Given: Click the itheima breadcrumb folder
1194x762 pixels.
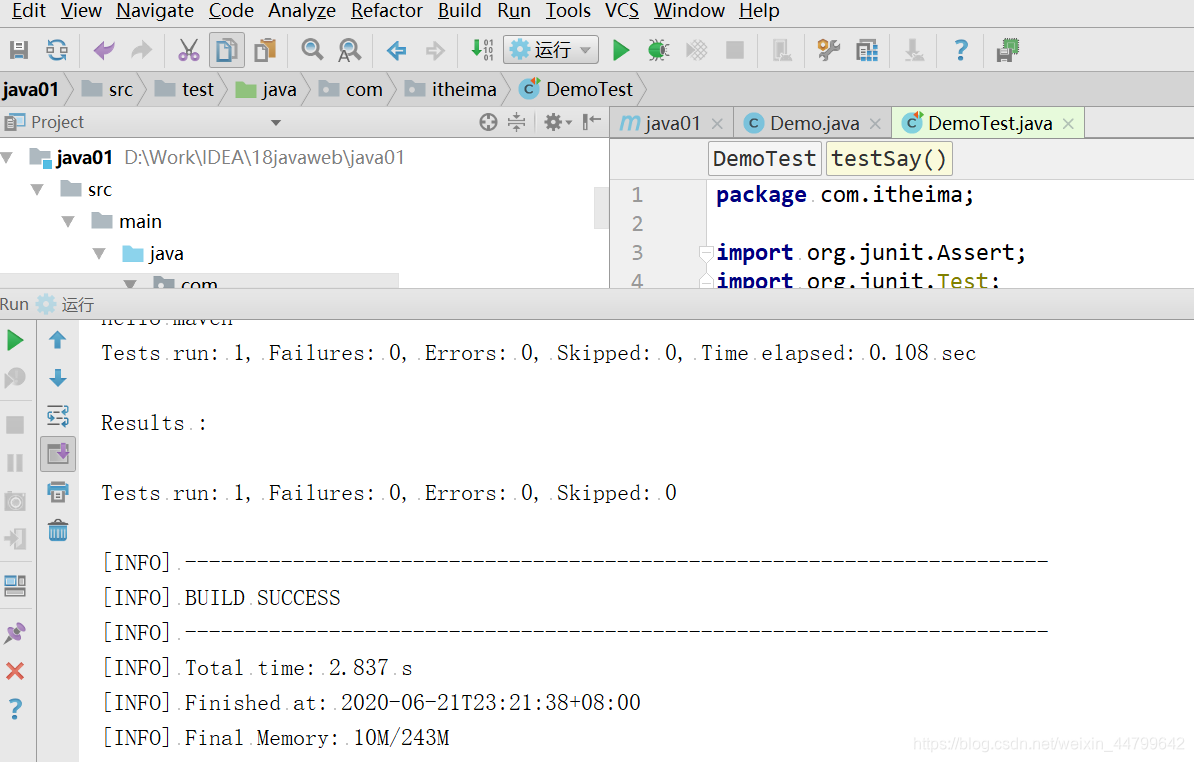Looking at the screenshot, I should [x=451, y=90].
